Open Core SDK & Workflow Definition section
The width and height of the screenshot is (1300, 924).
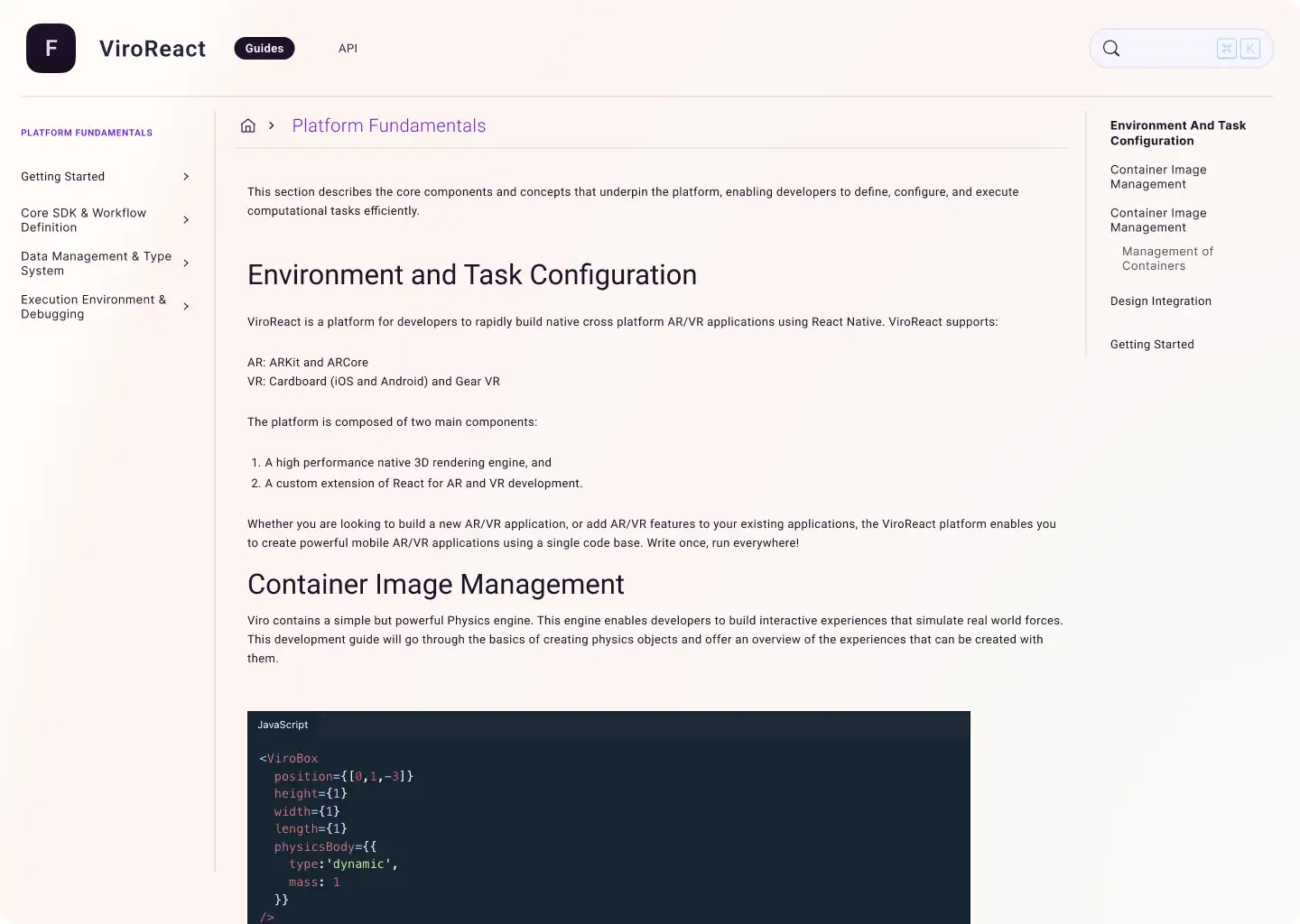(x=84, y=220)
